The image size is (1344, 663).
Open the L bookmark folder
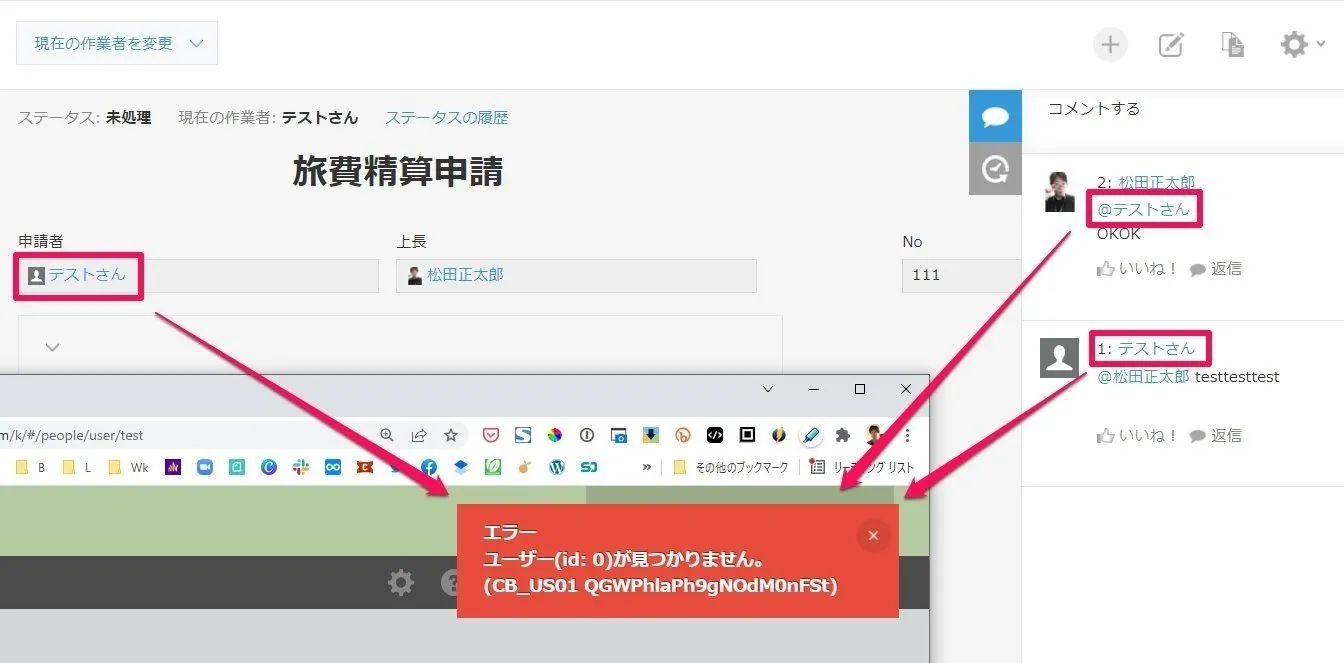(77, 467)
